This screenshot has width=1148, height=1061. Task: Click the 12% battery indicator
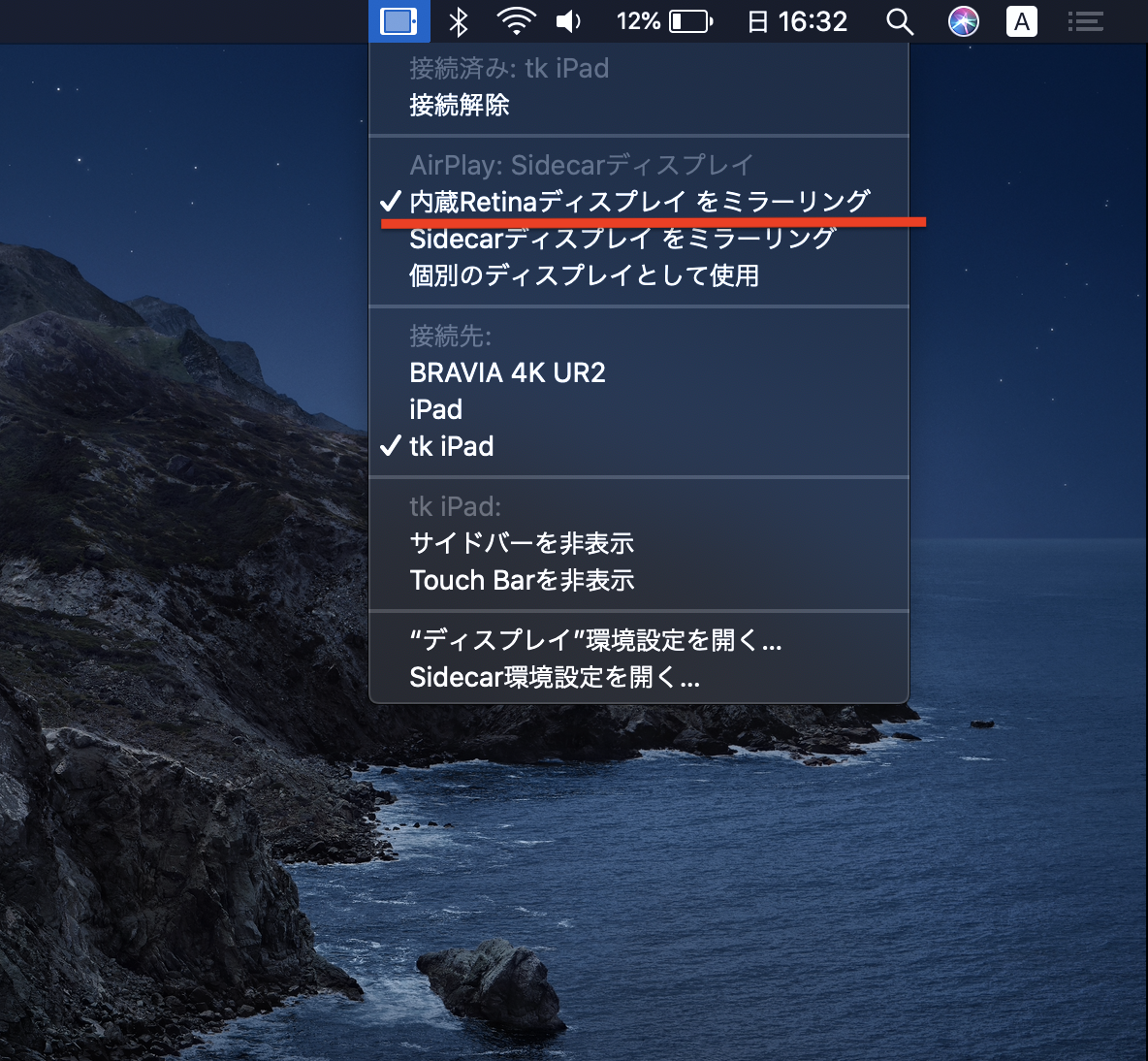click(x=664, y=21)
